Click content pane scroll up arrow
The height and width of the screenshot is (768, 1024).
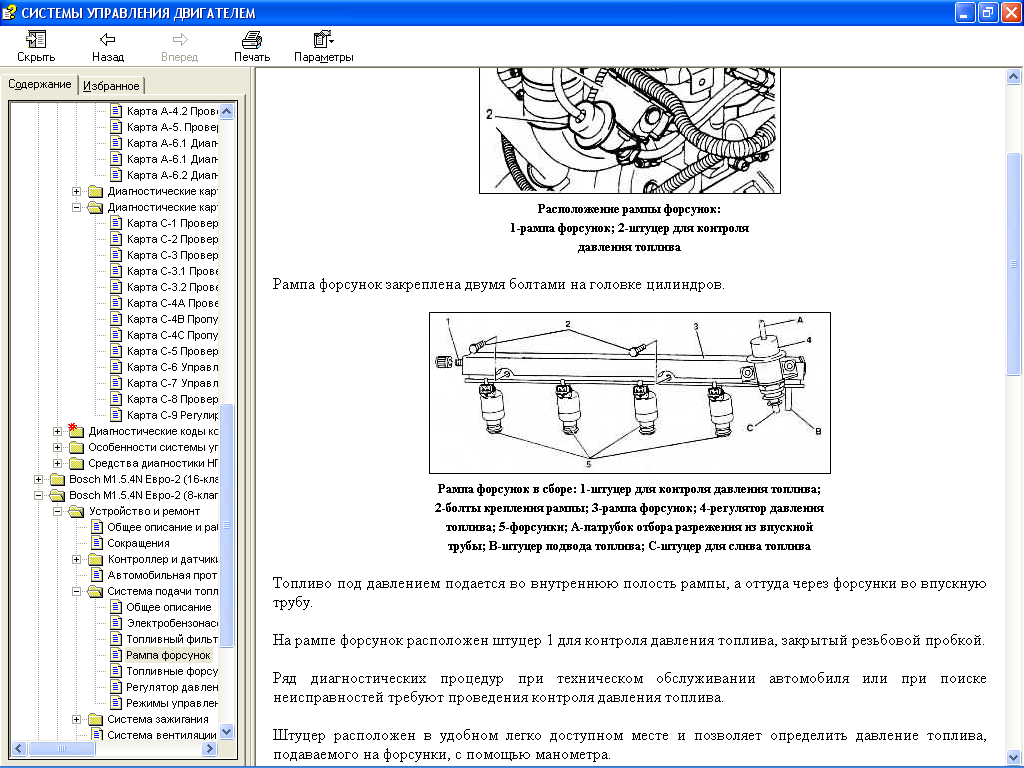1013,77
